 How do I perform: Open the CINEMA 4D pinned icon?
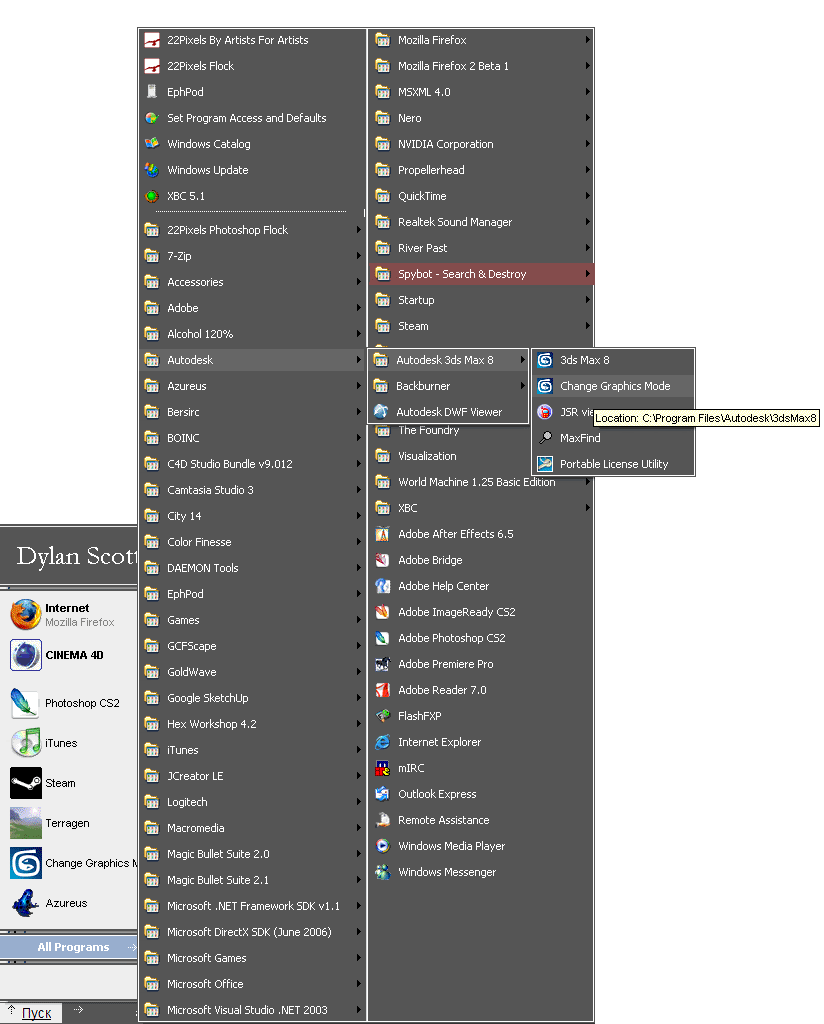pyautogui.click(x=26, y=655)
